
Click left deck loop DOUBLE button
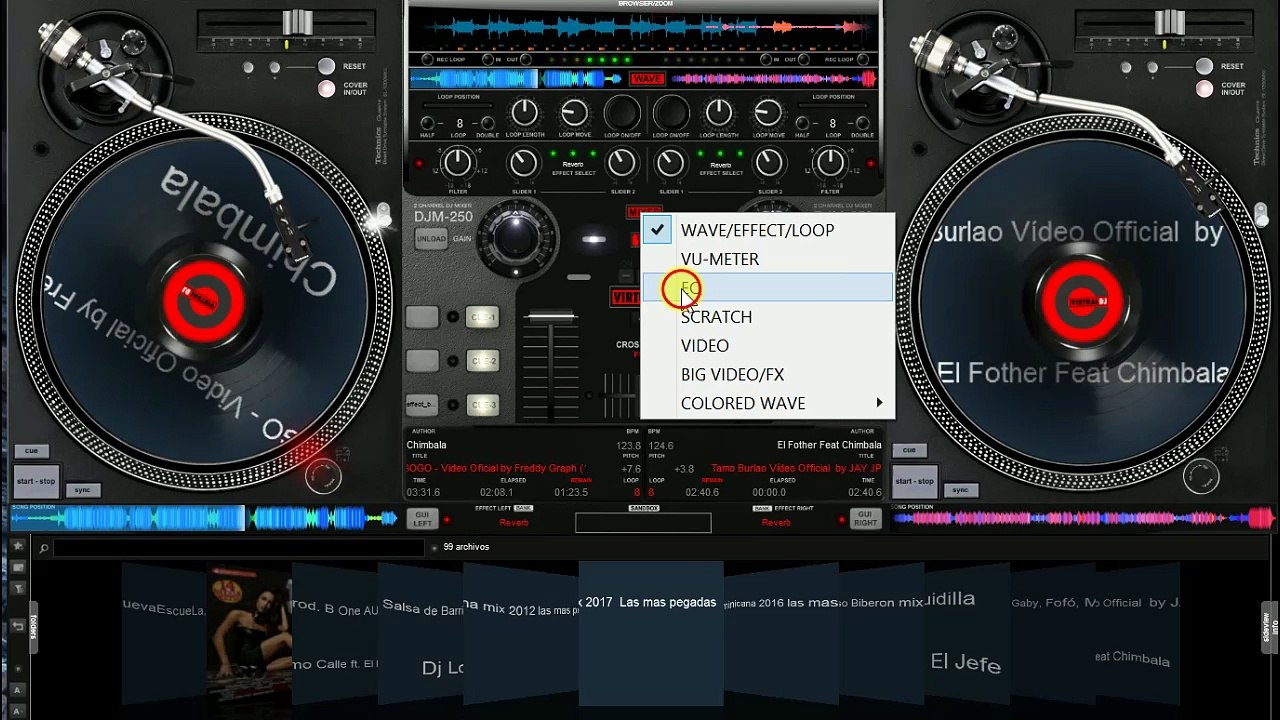coord(487,124)
